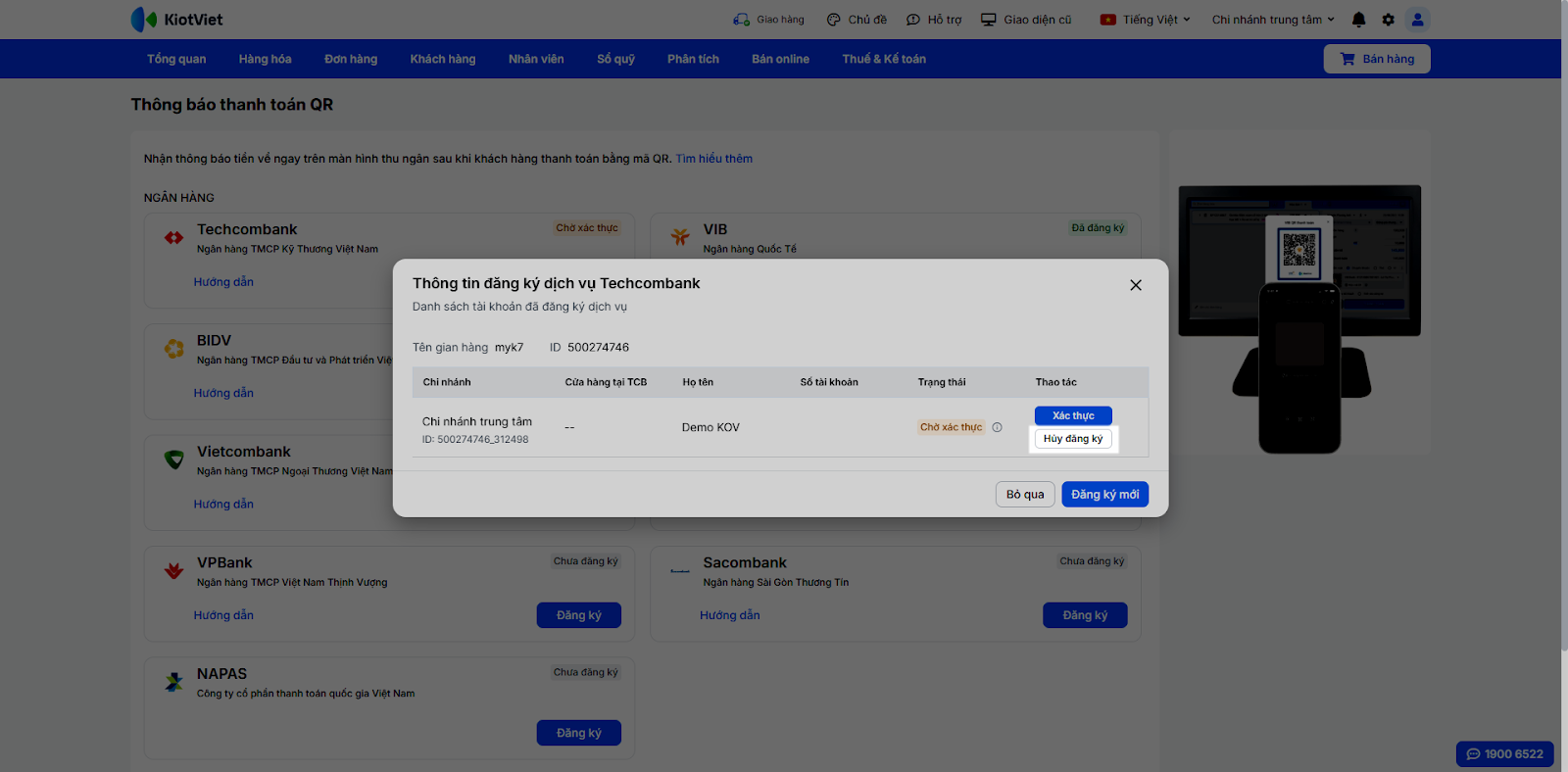
Task: Click the Chi nhánh trung tâm table cell
Action: [x=477, y=429]
